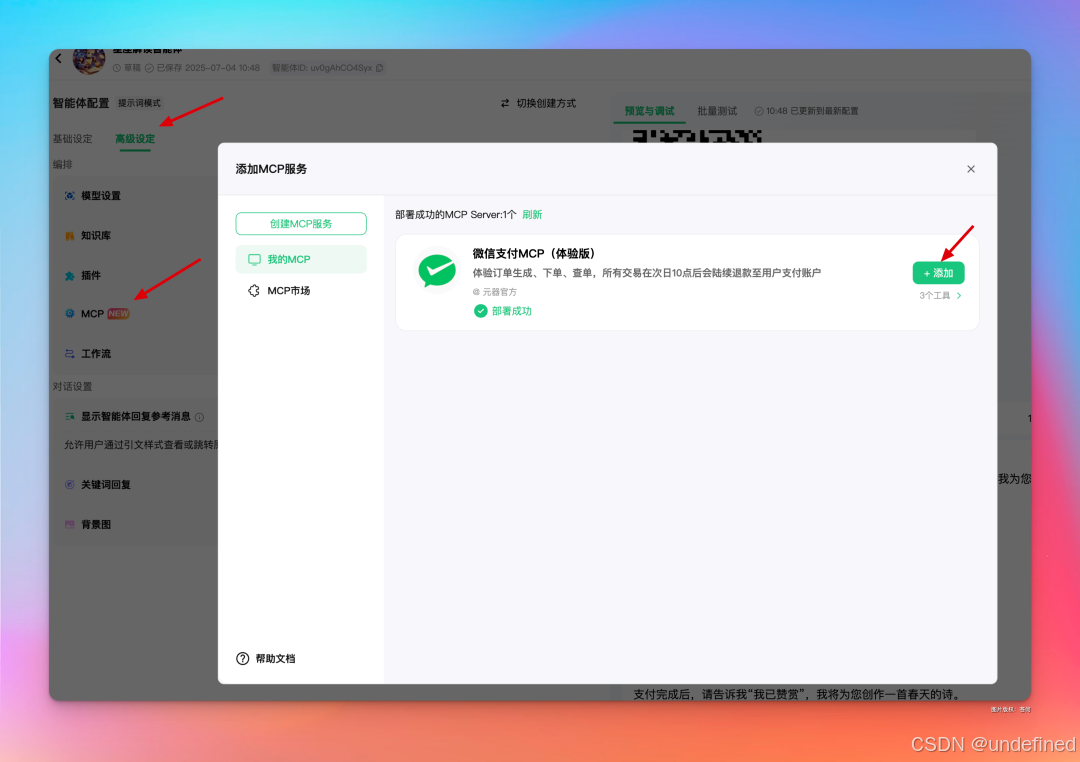The width and height of the screenshot is (1080, 762).
Task: Switch to 高级设定 tab
Action: [135, 138]
